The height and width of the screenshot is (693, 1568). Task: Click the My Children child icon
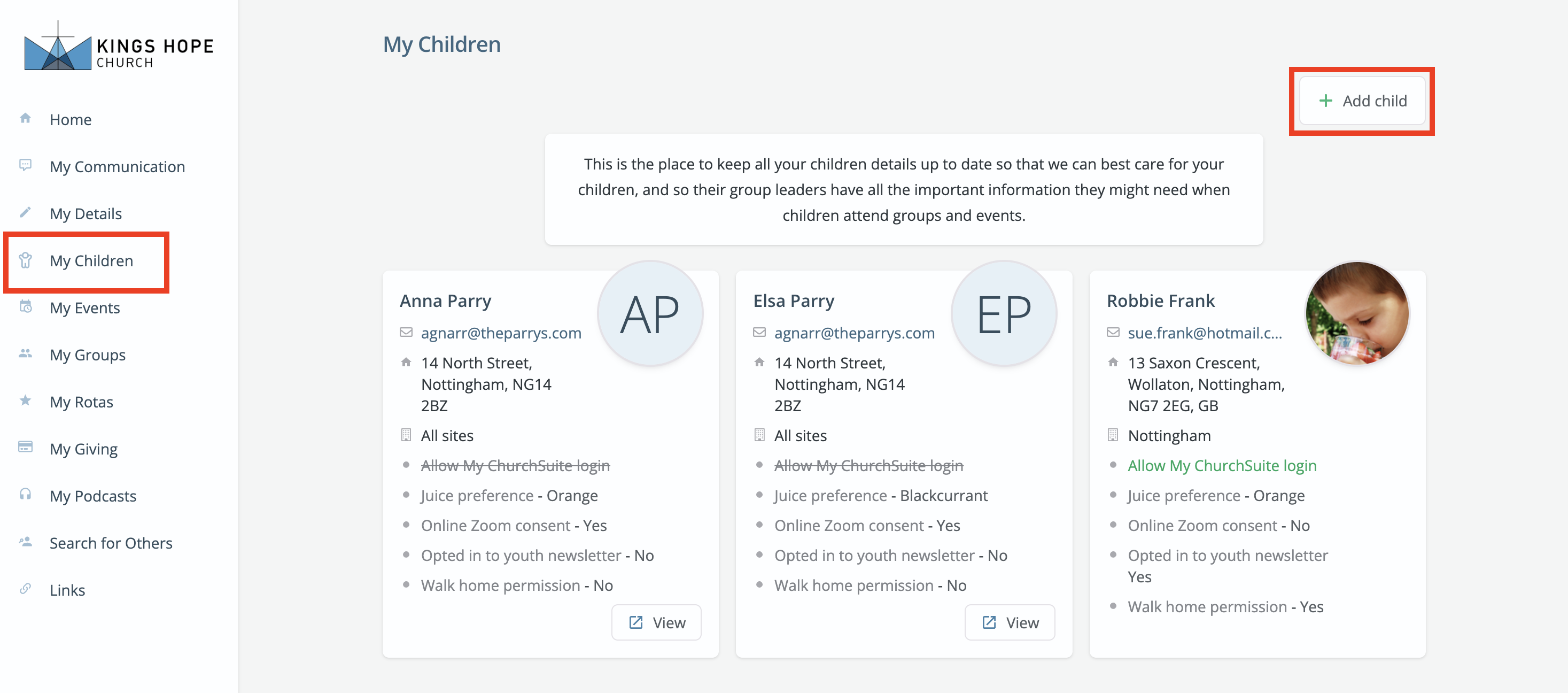(25, 260)
